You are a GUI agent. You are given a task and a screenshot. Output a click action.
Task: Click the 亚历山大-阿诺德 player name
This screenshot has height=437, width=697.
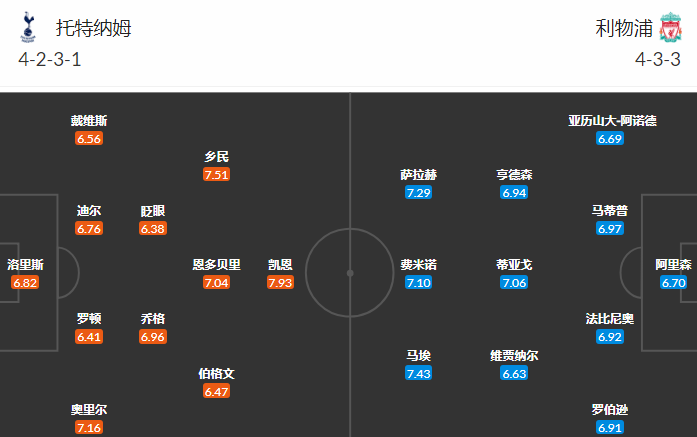pyautogui.click(x=612, y=120)
